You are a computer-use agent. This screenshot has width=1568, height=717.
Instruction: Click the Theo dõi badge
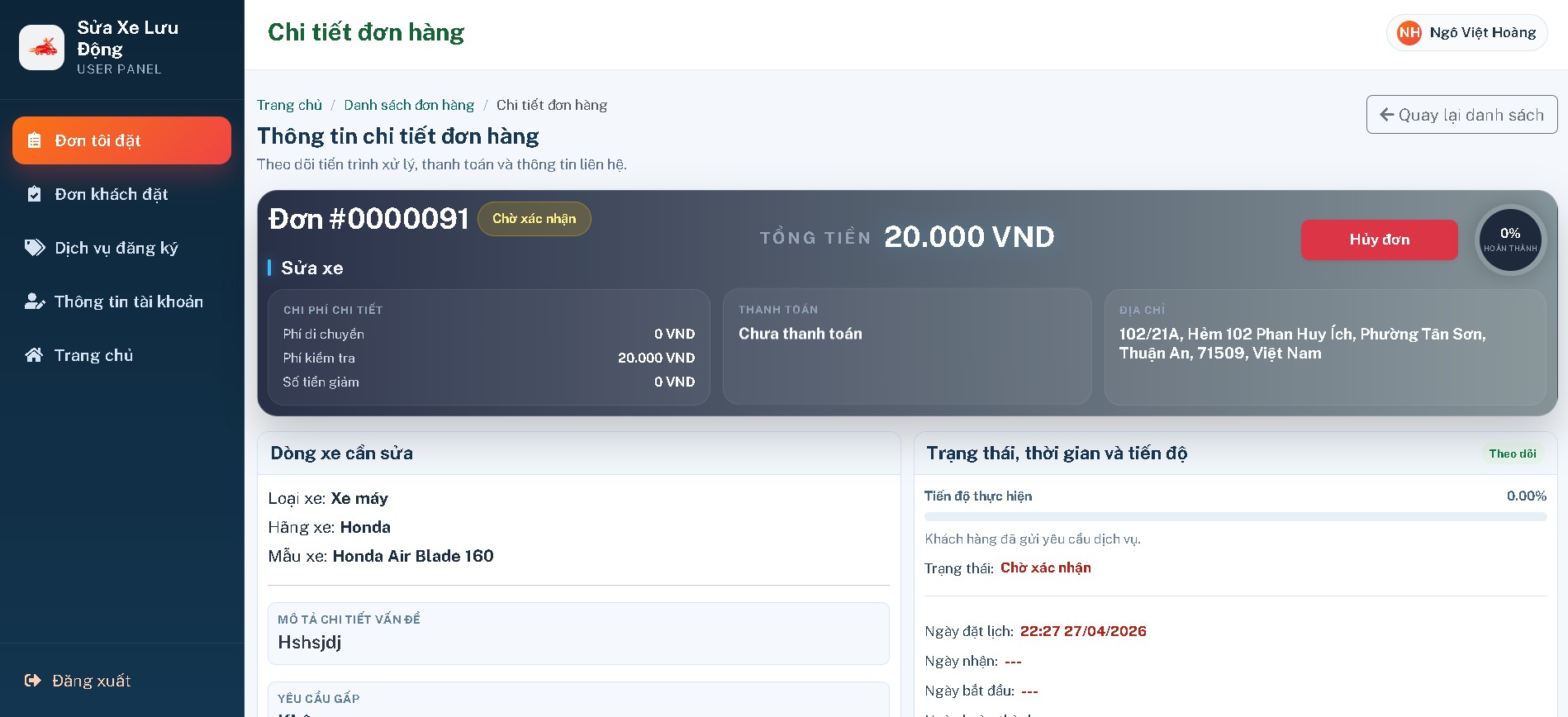click(x=1513, y=453)
